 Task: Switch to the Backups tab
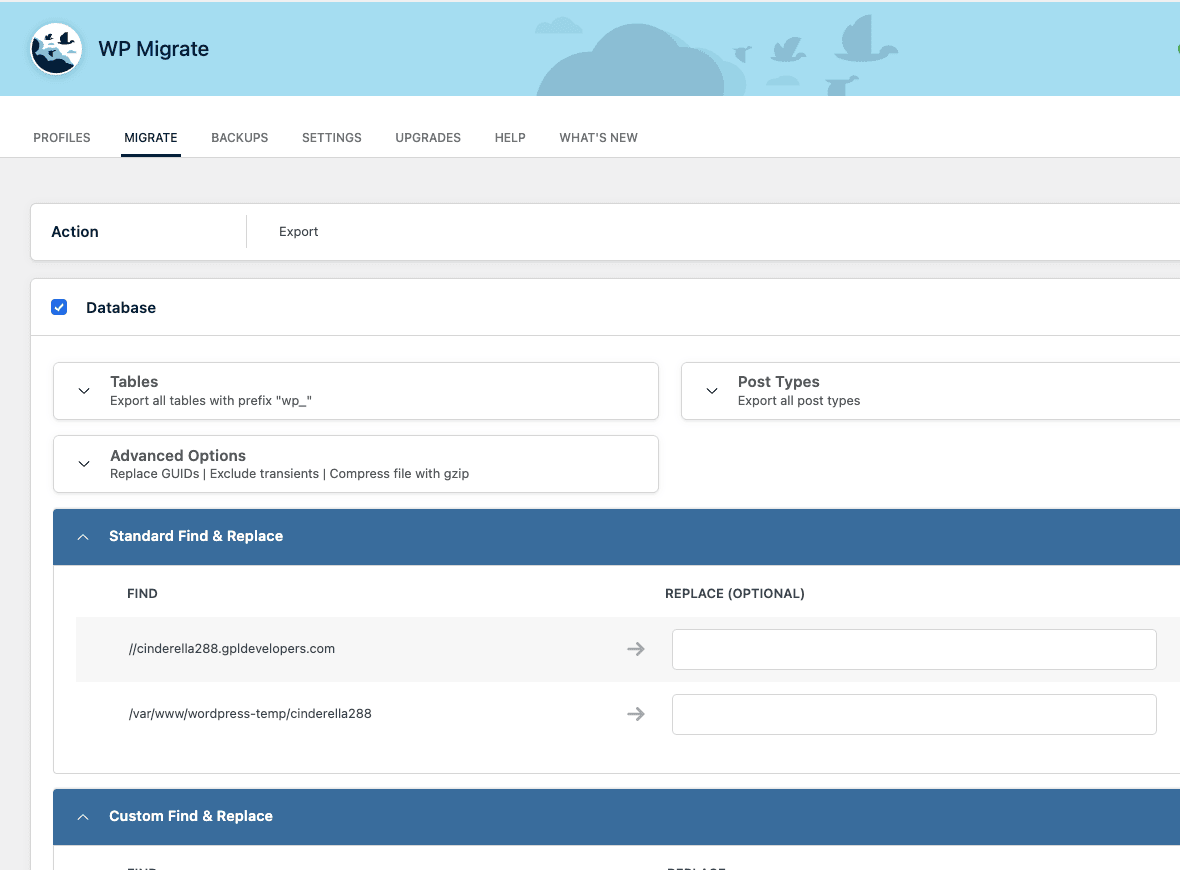239,138
